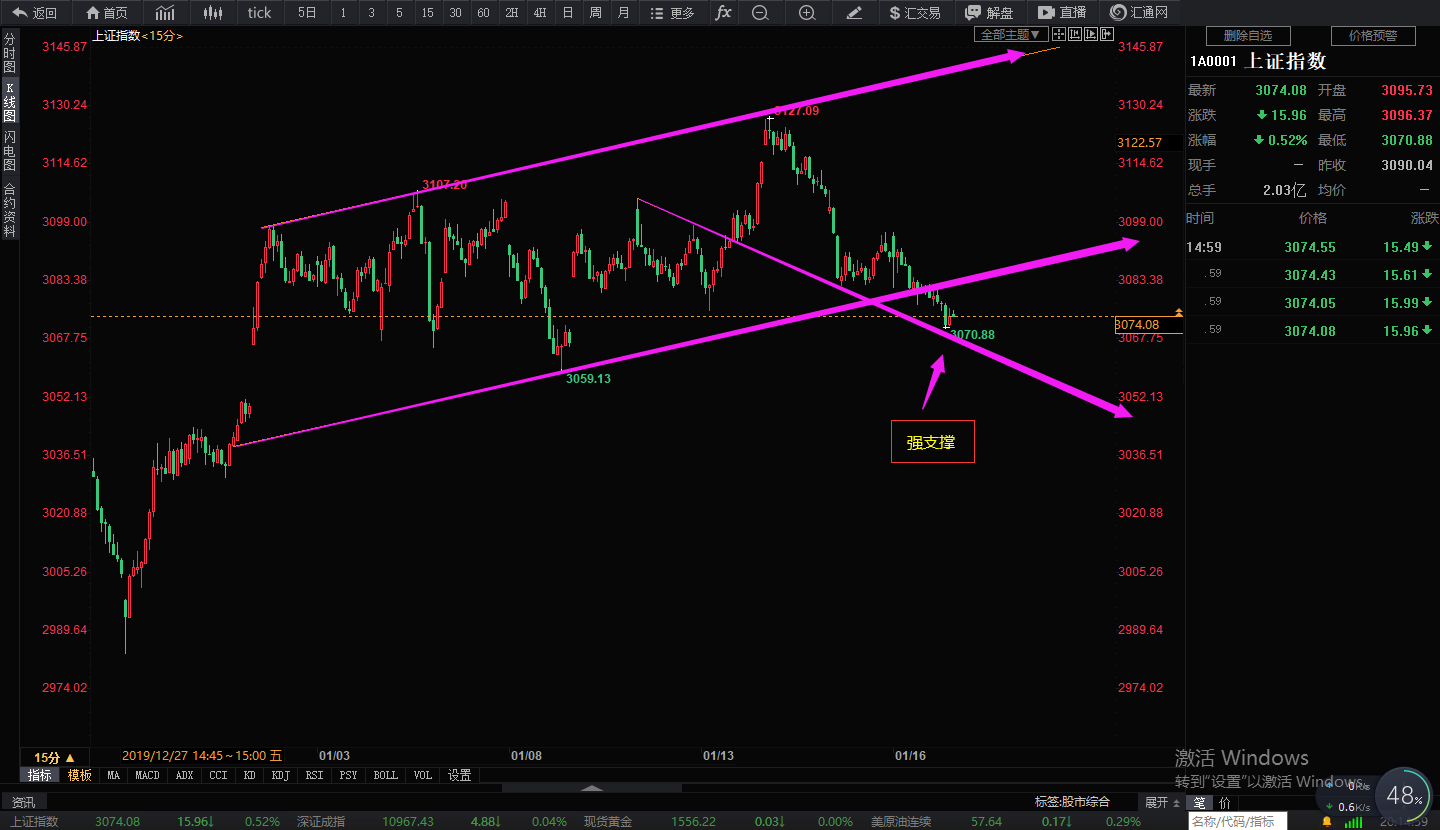
Task: Select the tick period
Action: pyautogui.click(x=259, y=13)
